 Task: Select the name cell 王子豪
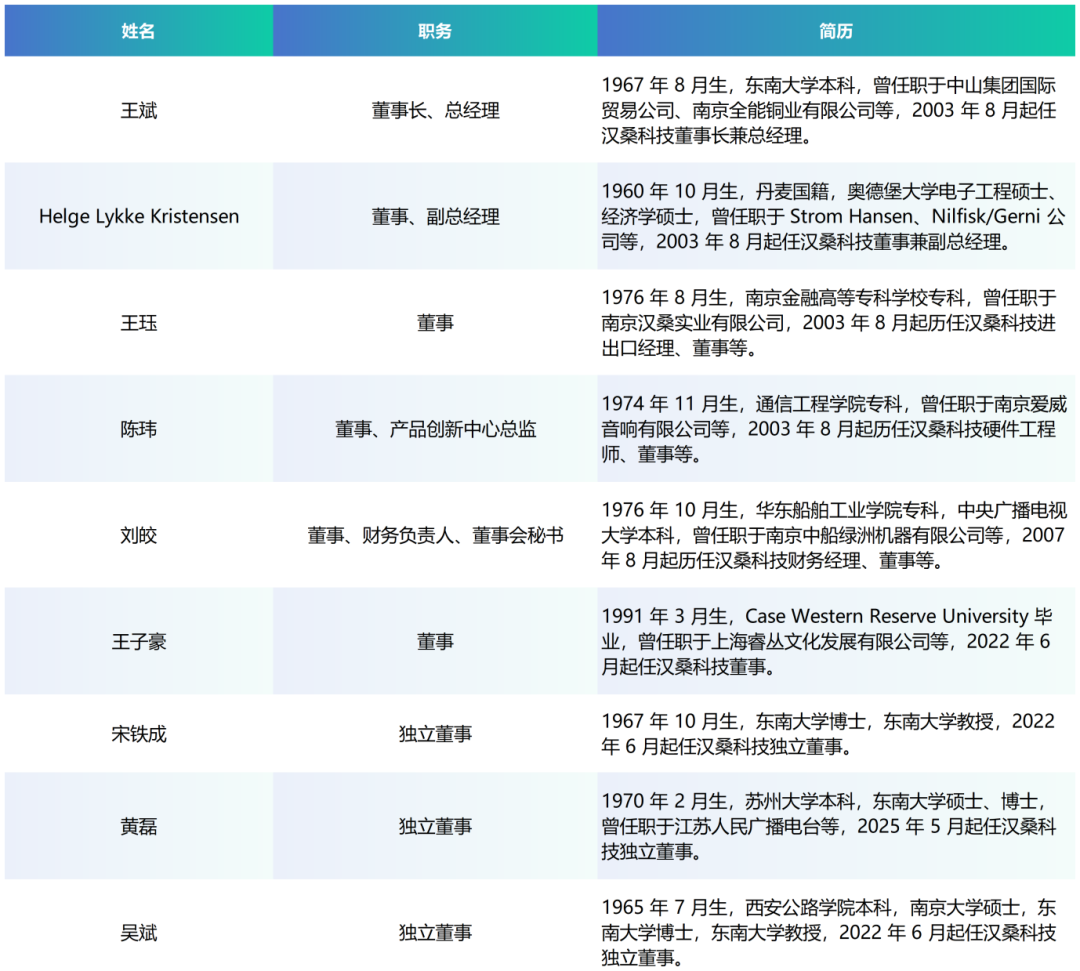coord(138,642)
